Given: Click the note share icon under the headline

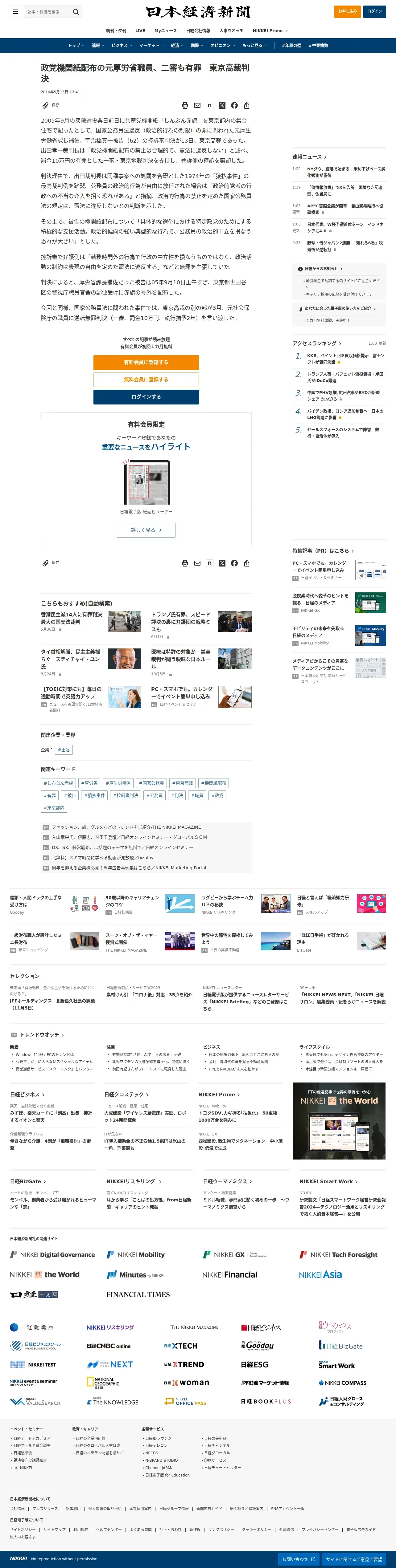Looking at the screenshot, I should pyautogui.click(x=210, y=105).
